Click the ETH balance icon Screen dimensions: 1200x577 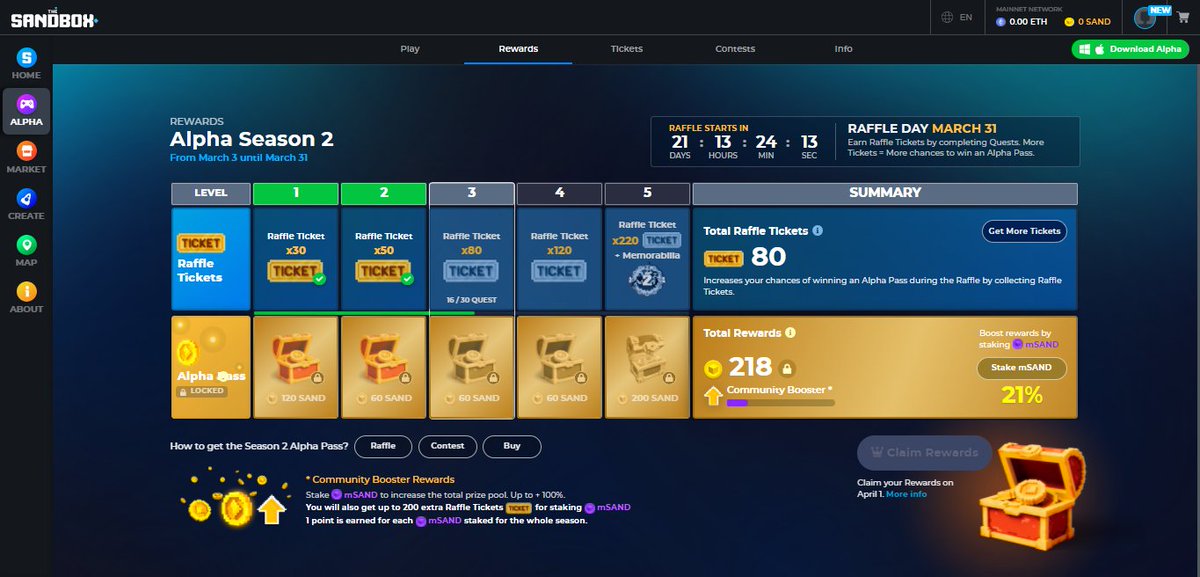pos(1001,21)
